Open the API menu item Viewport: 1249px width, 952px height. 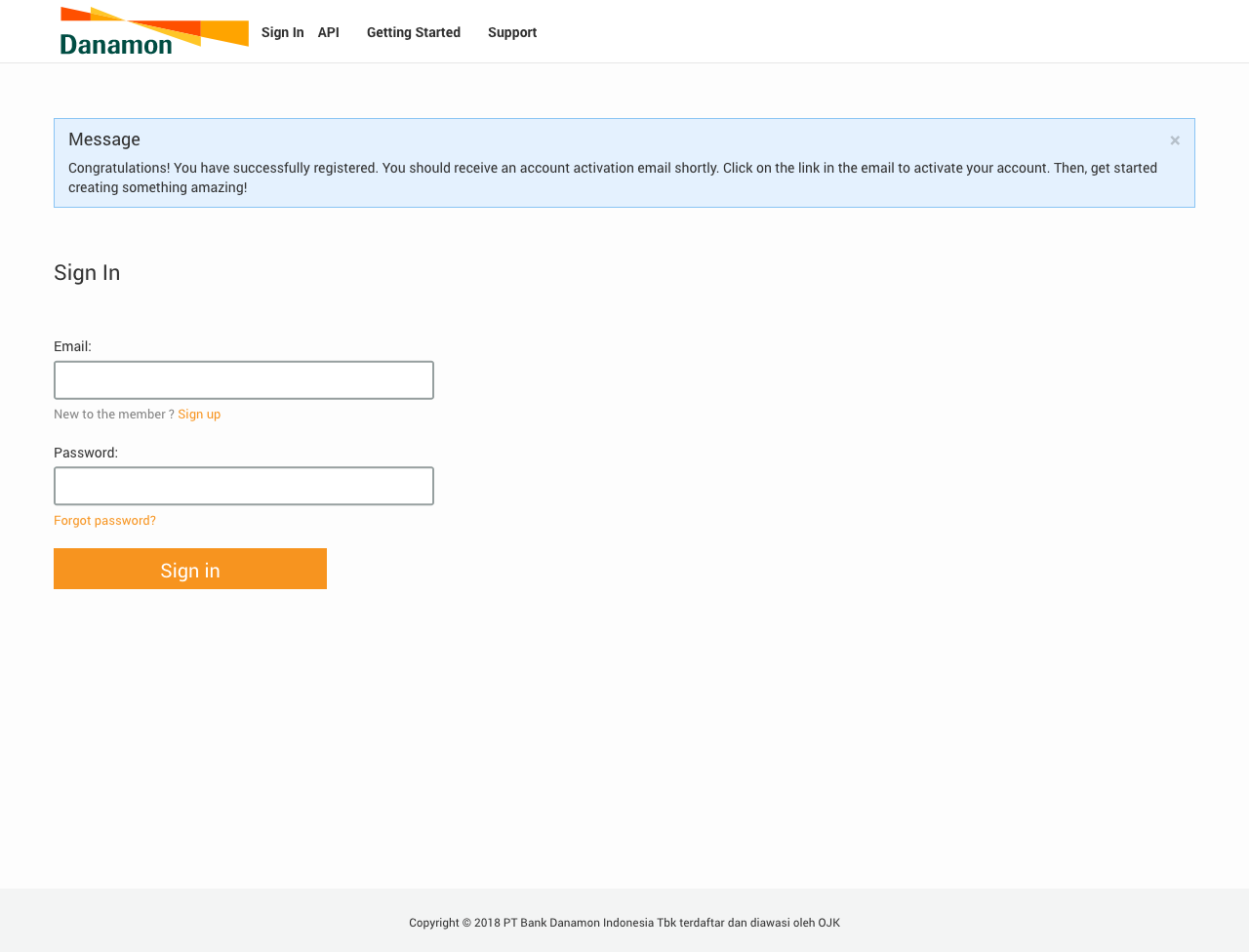329,32
